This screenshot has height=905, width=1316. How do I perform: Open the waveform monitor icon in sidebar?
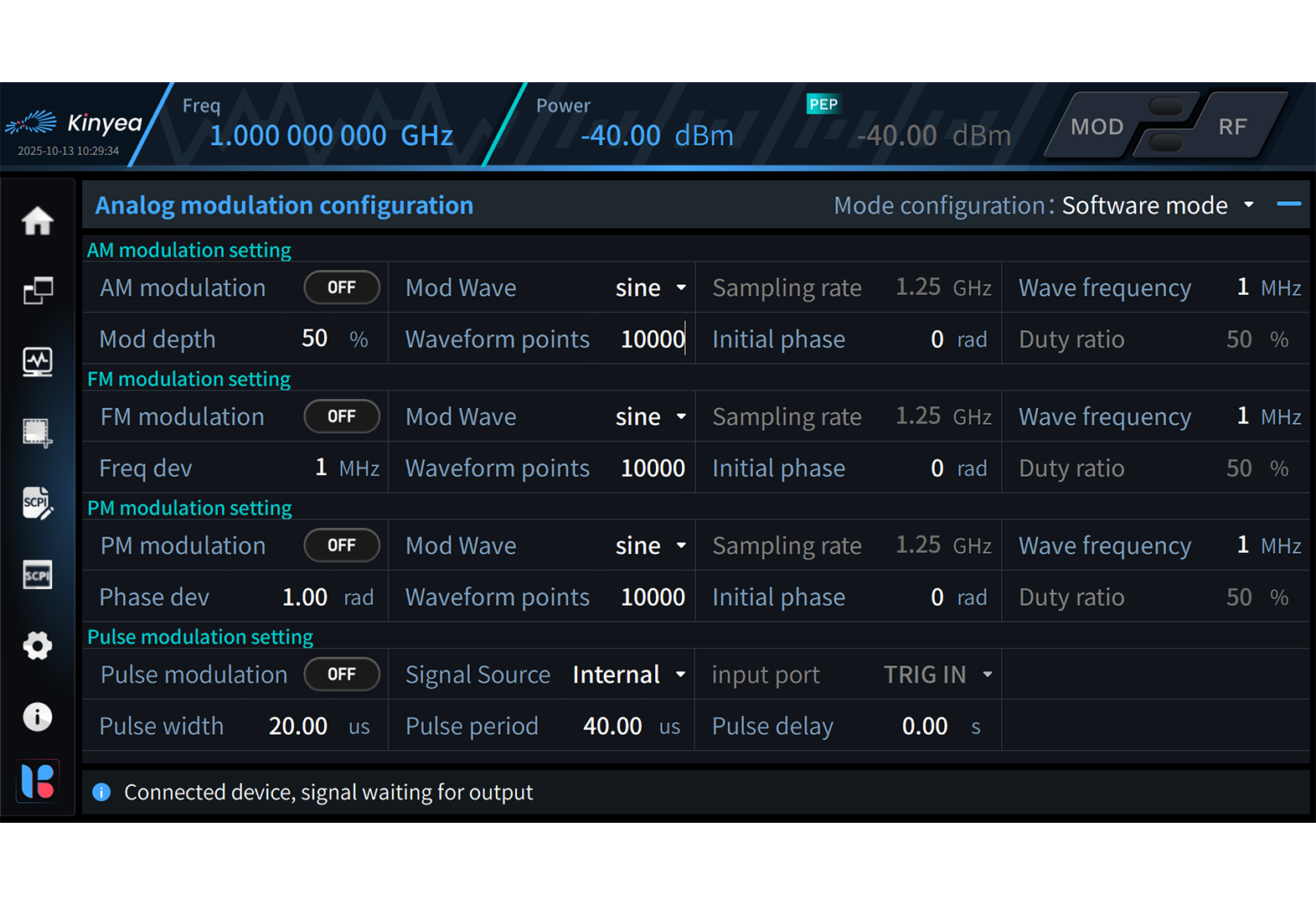(x=38, y=362)
